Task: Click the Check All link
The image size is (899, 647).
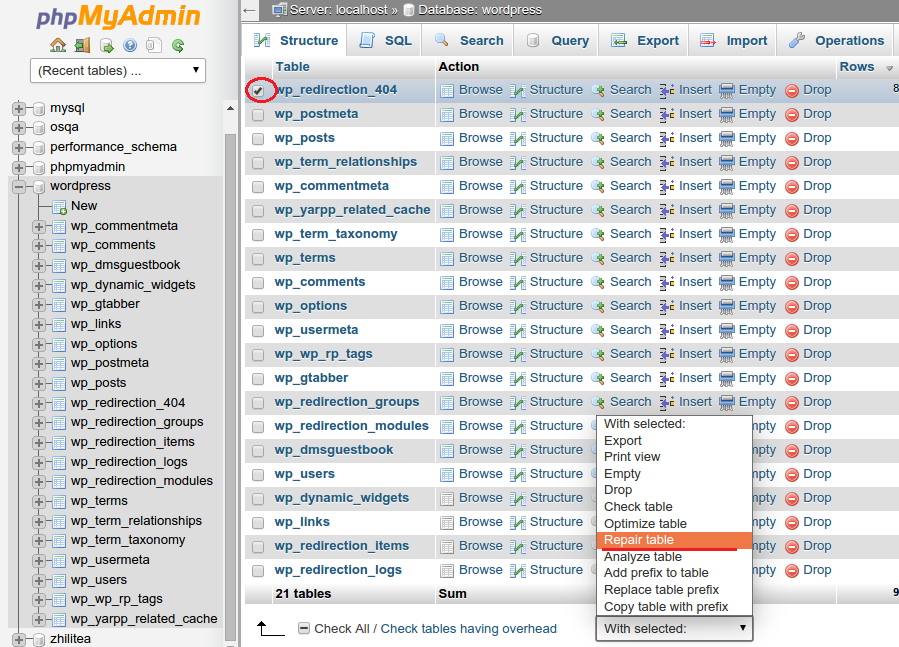Action: [342, 628]
